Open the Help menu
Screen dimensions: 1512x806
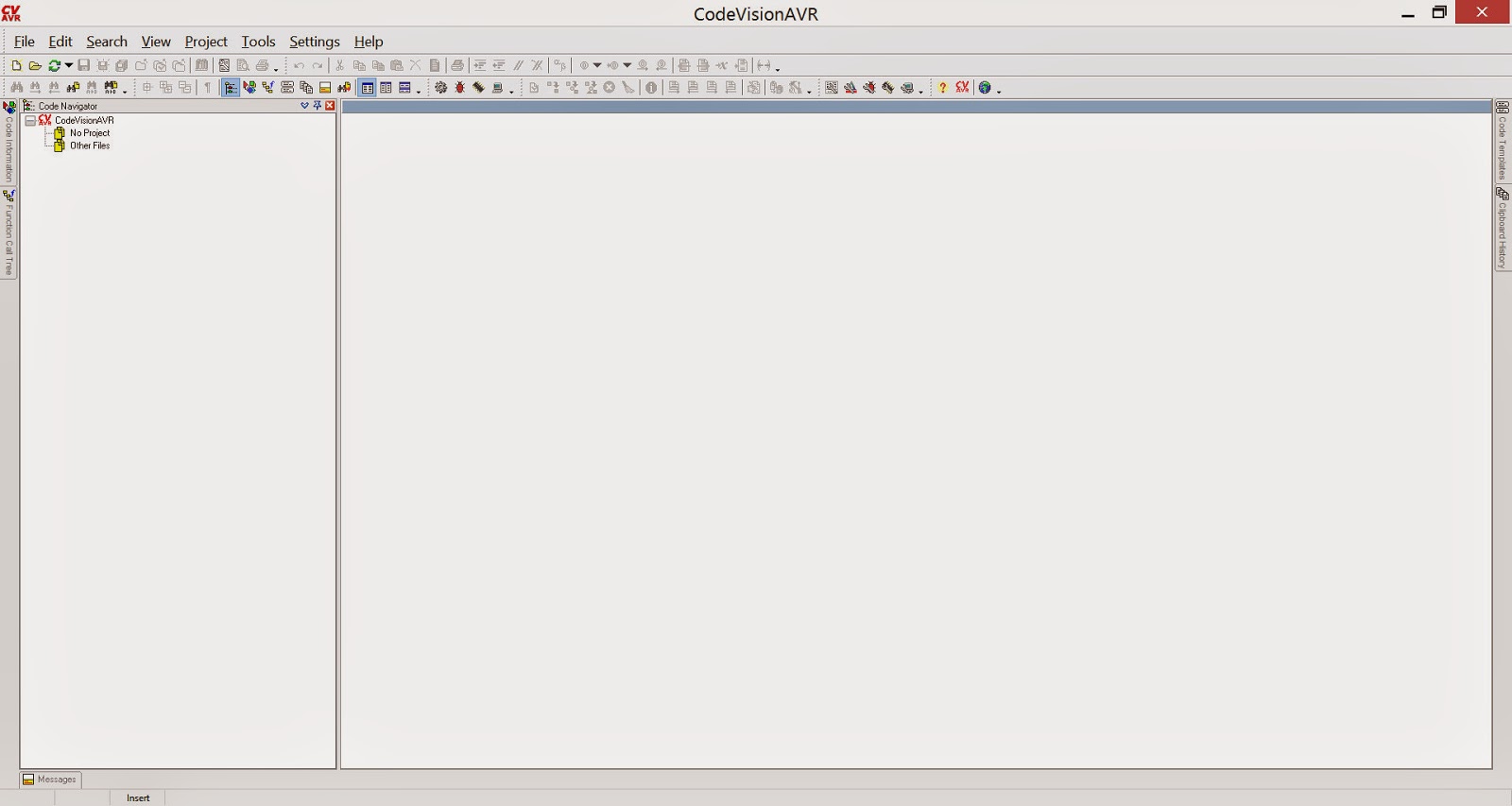(x=369, y=42)
